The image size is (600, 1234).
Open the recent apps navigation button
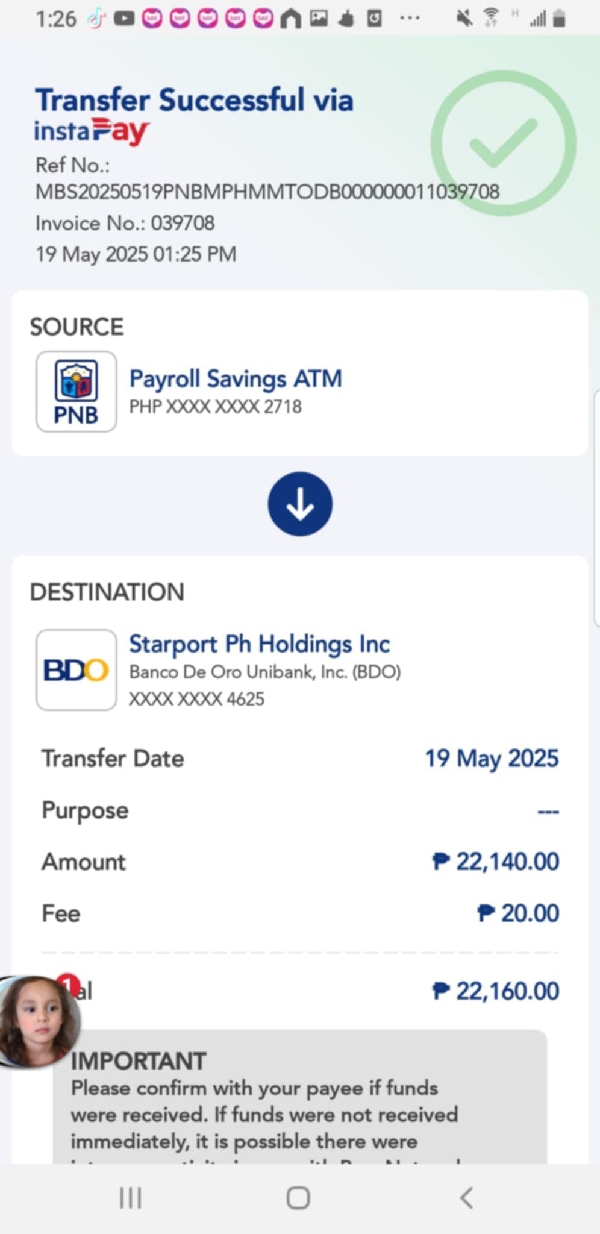pyautogui.click(x=130, y=1198)
